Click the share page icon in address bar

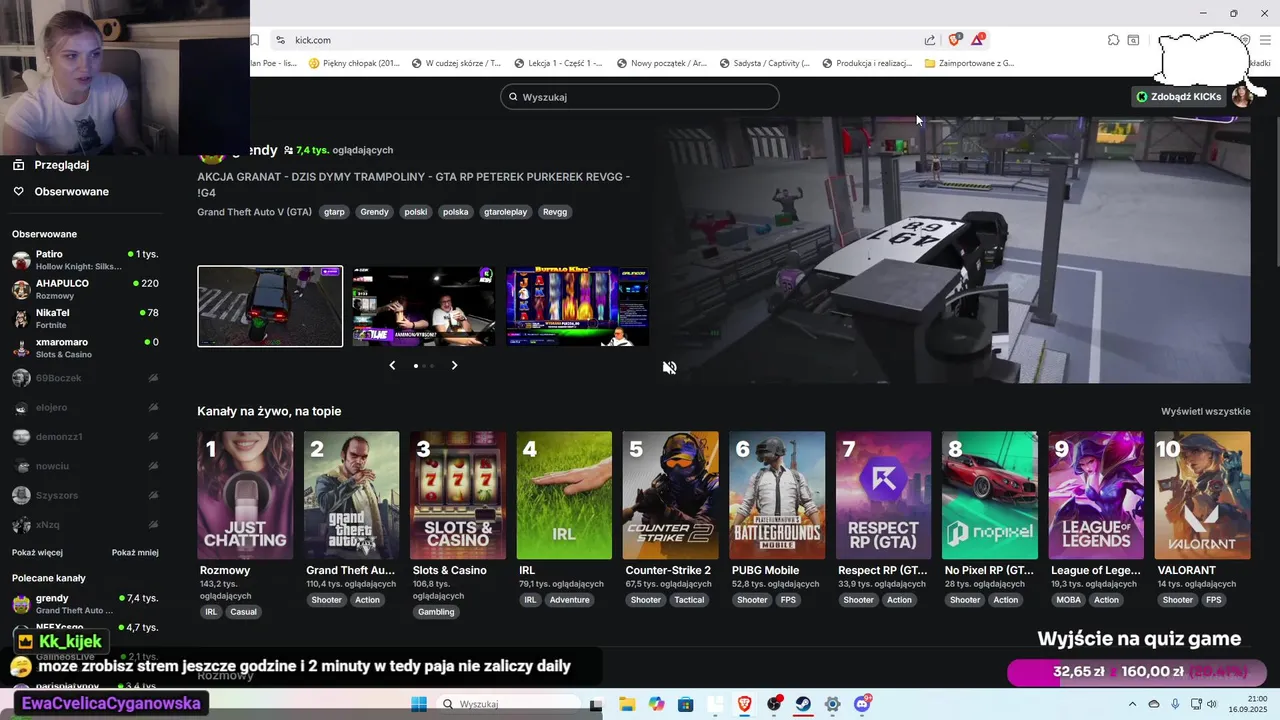(930, 40)
